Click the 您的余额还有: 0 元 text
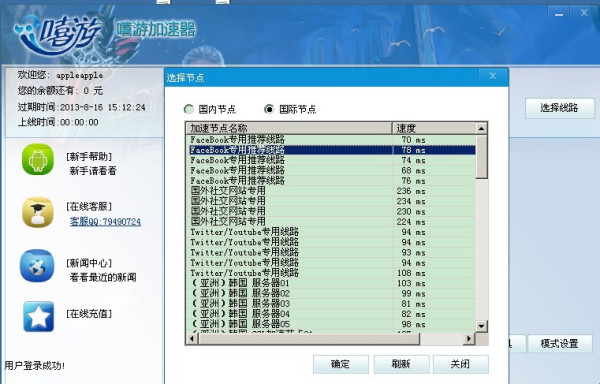 point(60,91)
